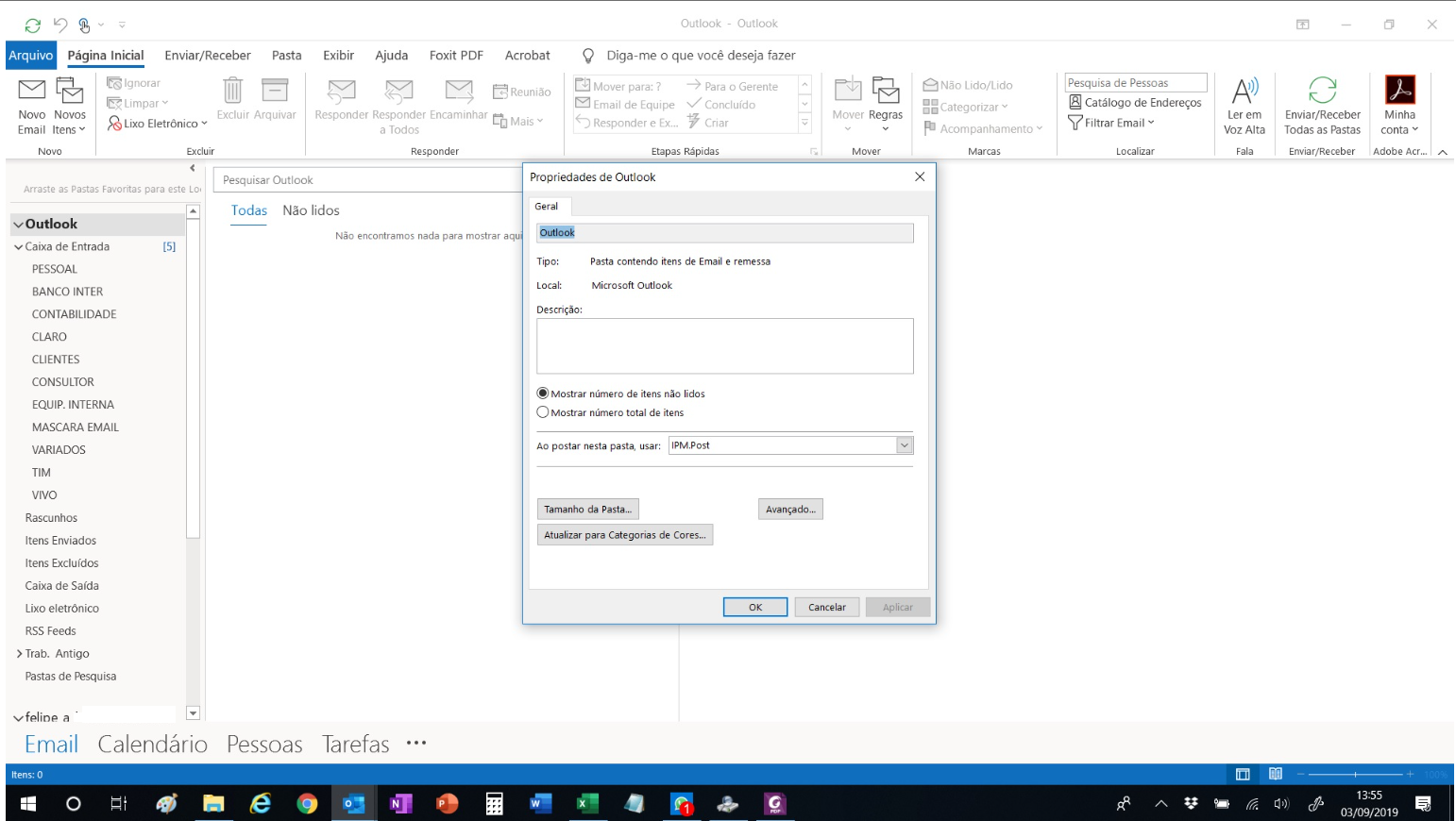
Task: Open the Mover folder icon
Action: (x=848, y=91)
